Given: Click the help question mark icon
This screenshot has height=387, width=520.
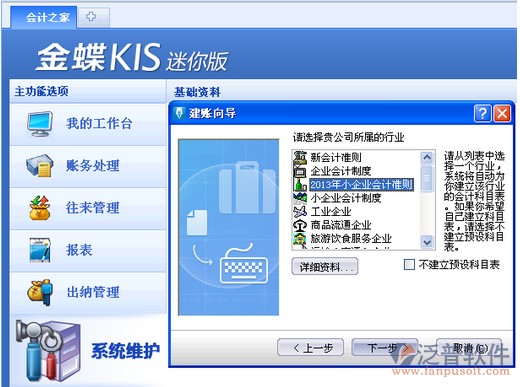Looking at the screenshot, I should click(x=482, y=114).
